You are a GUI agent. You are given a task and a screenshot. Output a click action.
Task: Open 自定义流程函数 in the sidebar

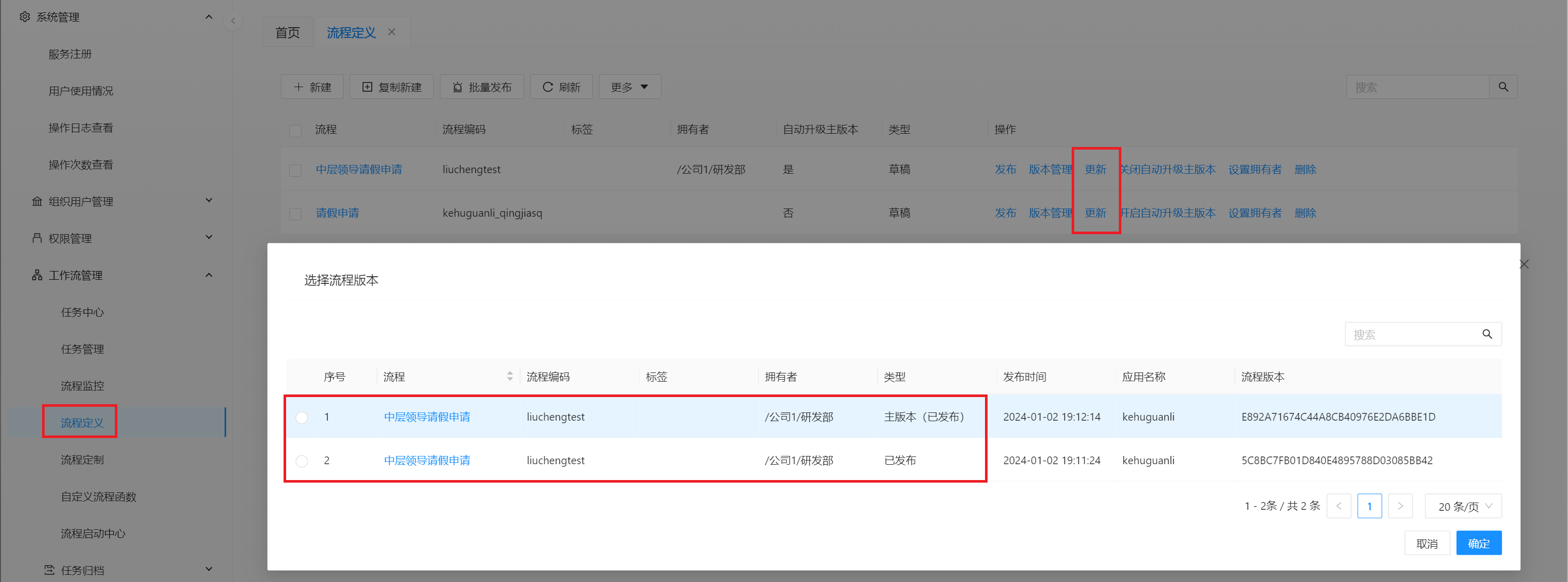click(98, 496)
